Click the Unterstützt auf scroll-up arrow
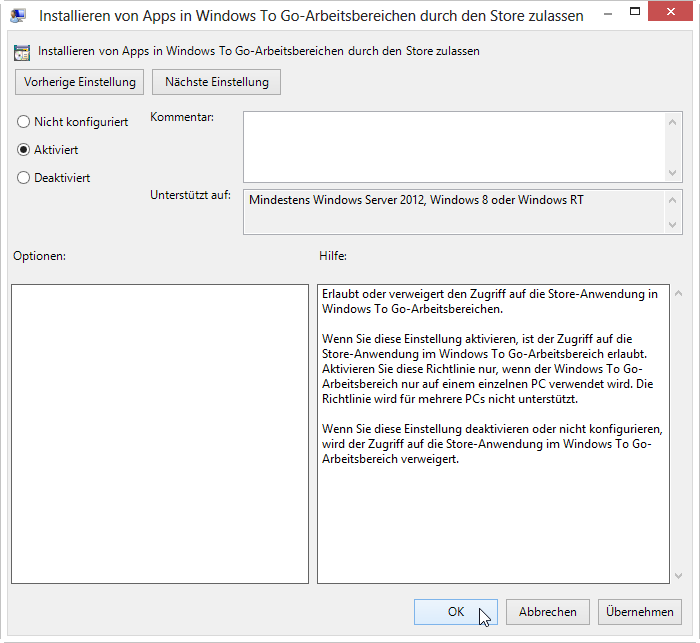Image resolution: width=700 pixels, height=643 pixels. 674,198
